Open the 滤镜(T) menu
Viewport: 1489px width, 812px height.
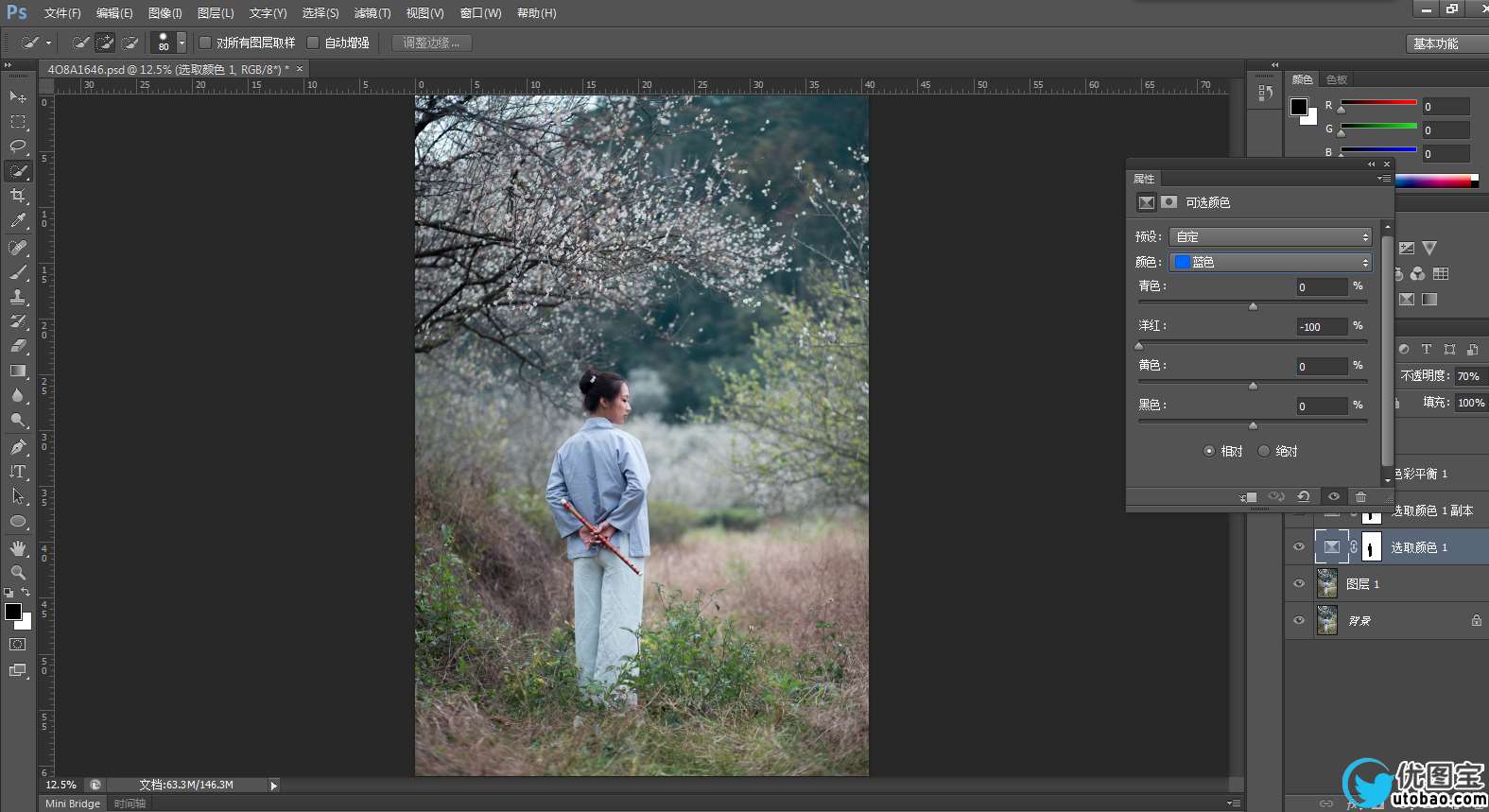(372, 13)
